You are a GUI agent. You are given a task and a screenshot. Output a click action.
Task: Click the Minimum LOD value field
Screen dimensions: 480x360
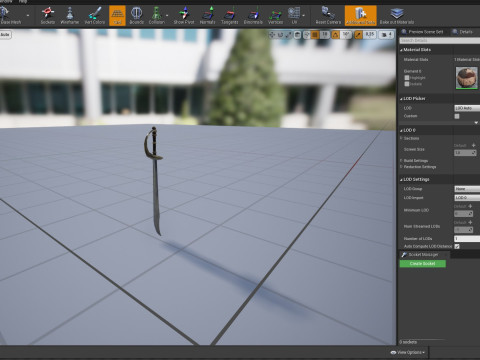click(463, 214)
